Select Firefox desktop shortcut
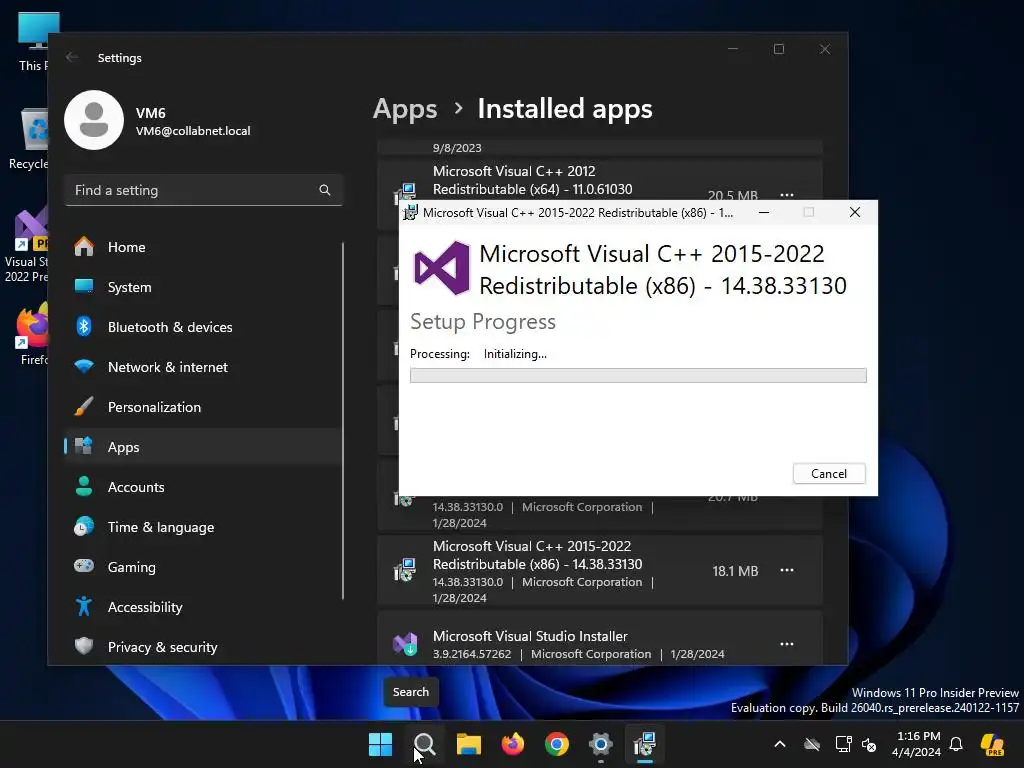Image resolution: width=1024 pixels, height=768 pixels. click(x=33, y=335)
